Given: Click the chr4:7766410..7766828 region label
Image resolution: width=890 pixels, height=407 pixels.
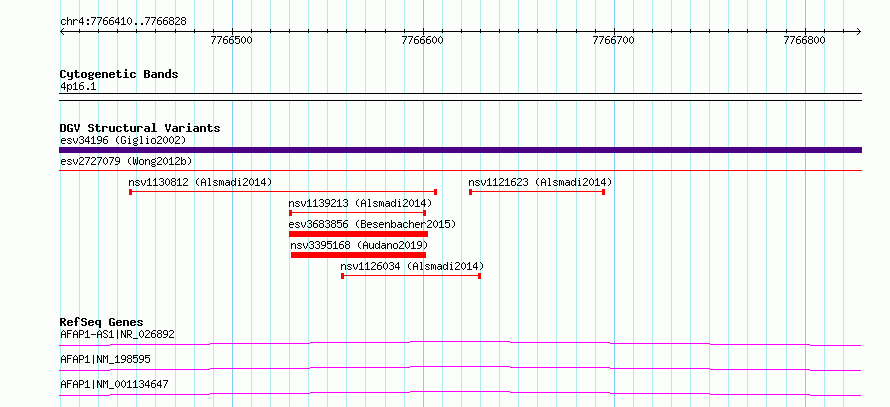Looking at the screenshot, I should (123, 22).
